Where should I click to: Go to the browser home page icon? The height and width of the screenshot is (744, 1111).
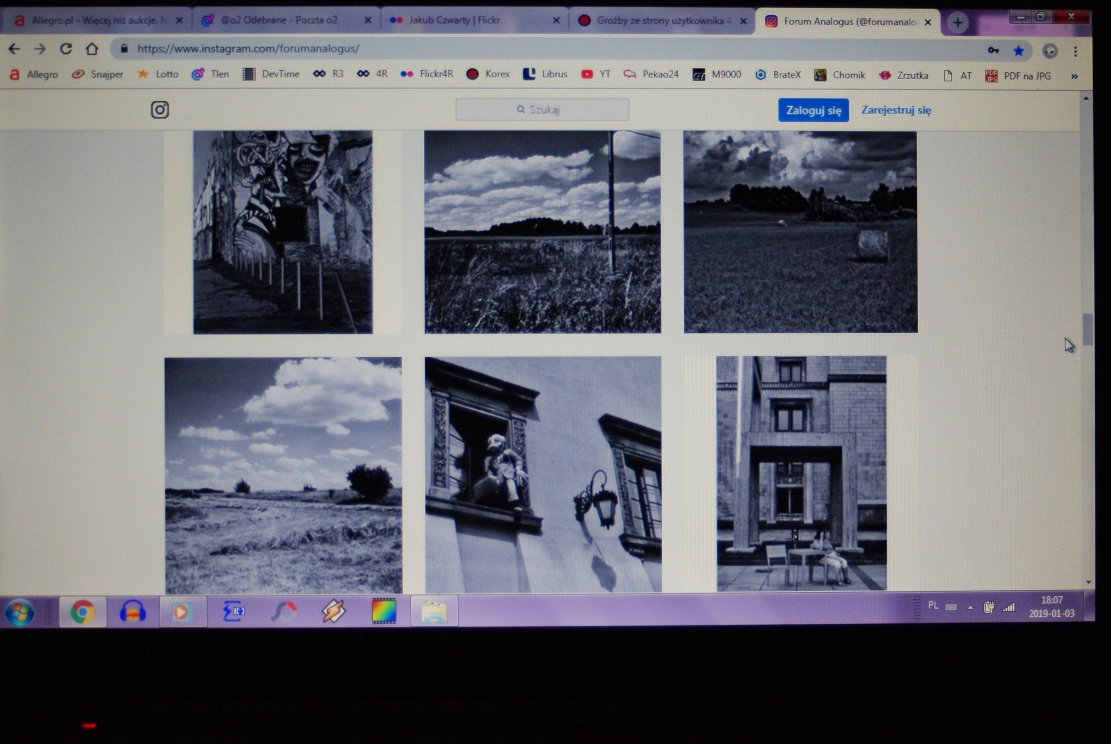(92, 49)
